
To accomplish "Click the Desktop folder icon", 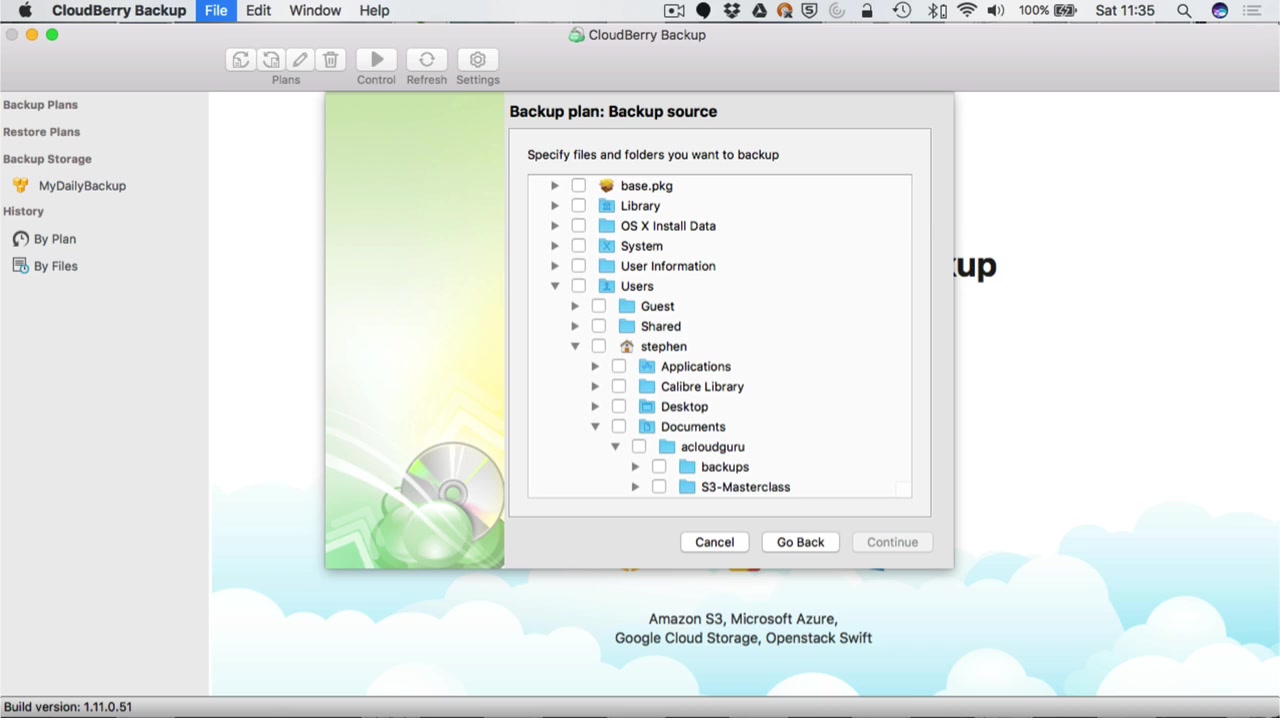I will click(x=647, y=406).
